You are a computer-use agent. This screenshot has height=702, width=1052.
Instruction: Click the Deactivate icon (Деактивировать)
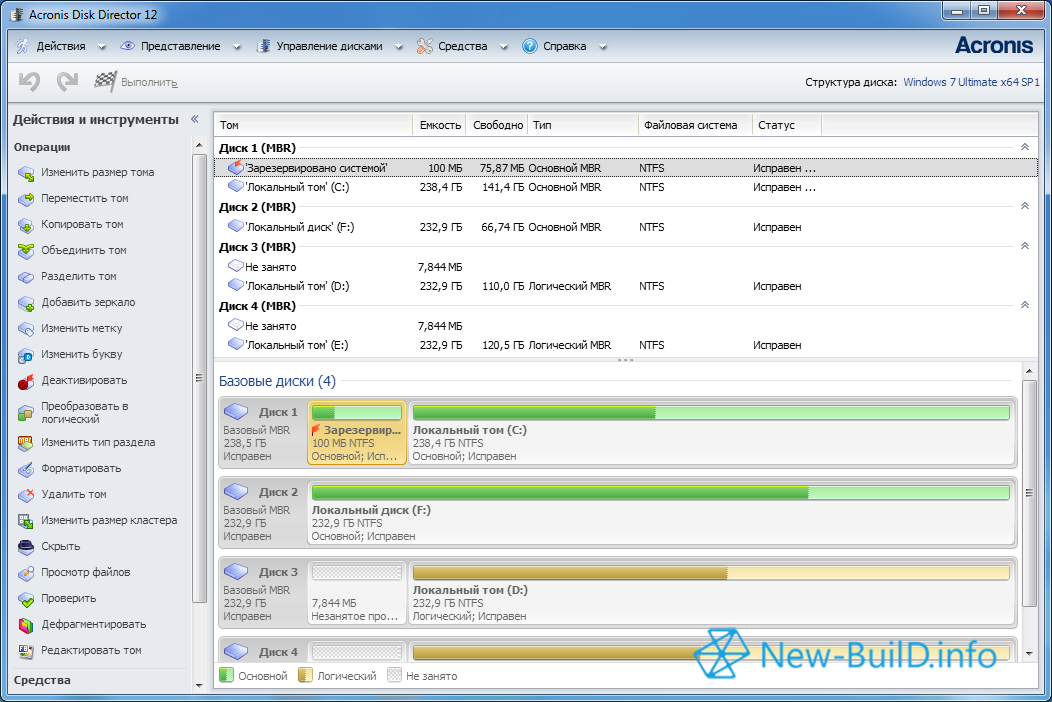(26, 381)
